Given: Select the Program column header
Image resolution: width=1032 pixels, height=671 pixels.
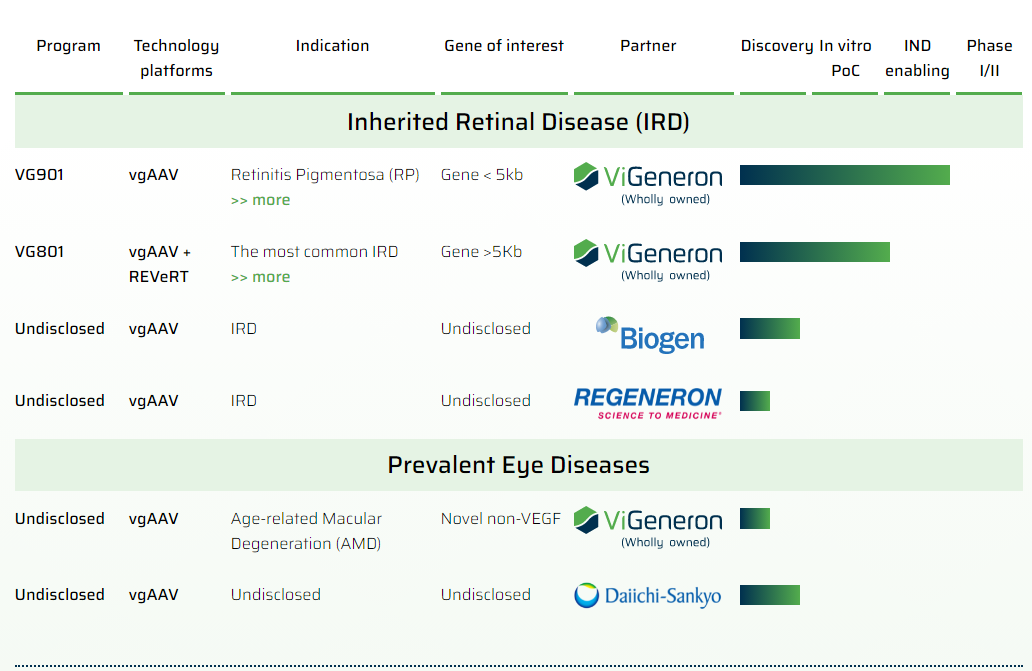Looking at the screenshot, I should (68, 46).
